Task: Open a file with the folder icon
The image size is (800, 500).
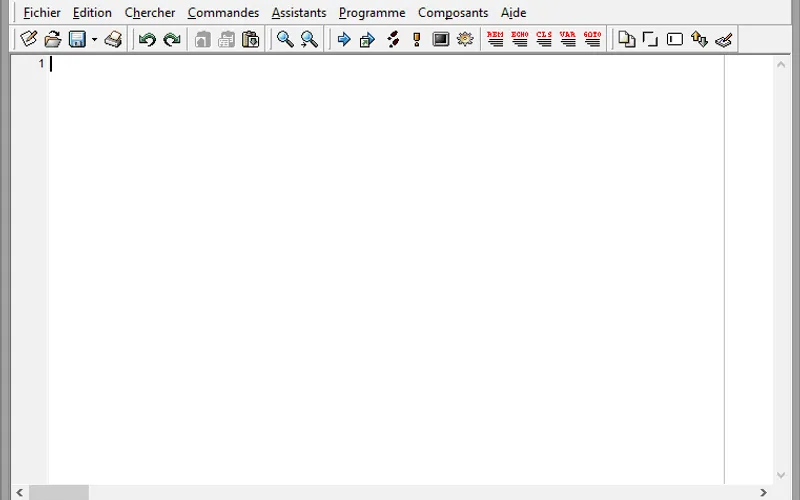Action: click(x=53, y=39)
